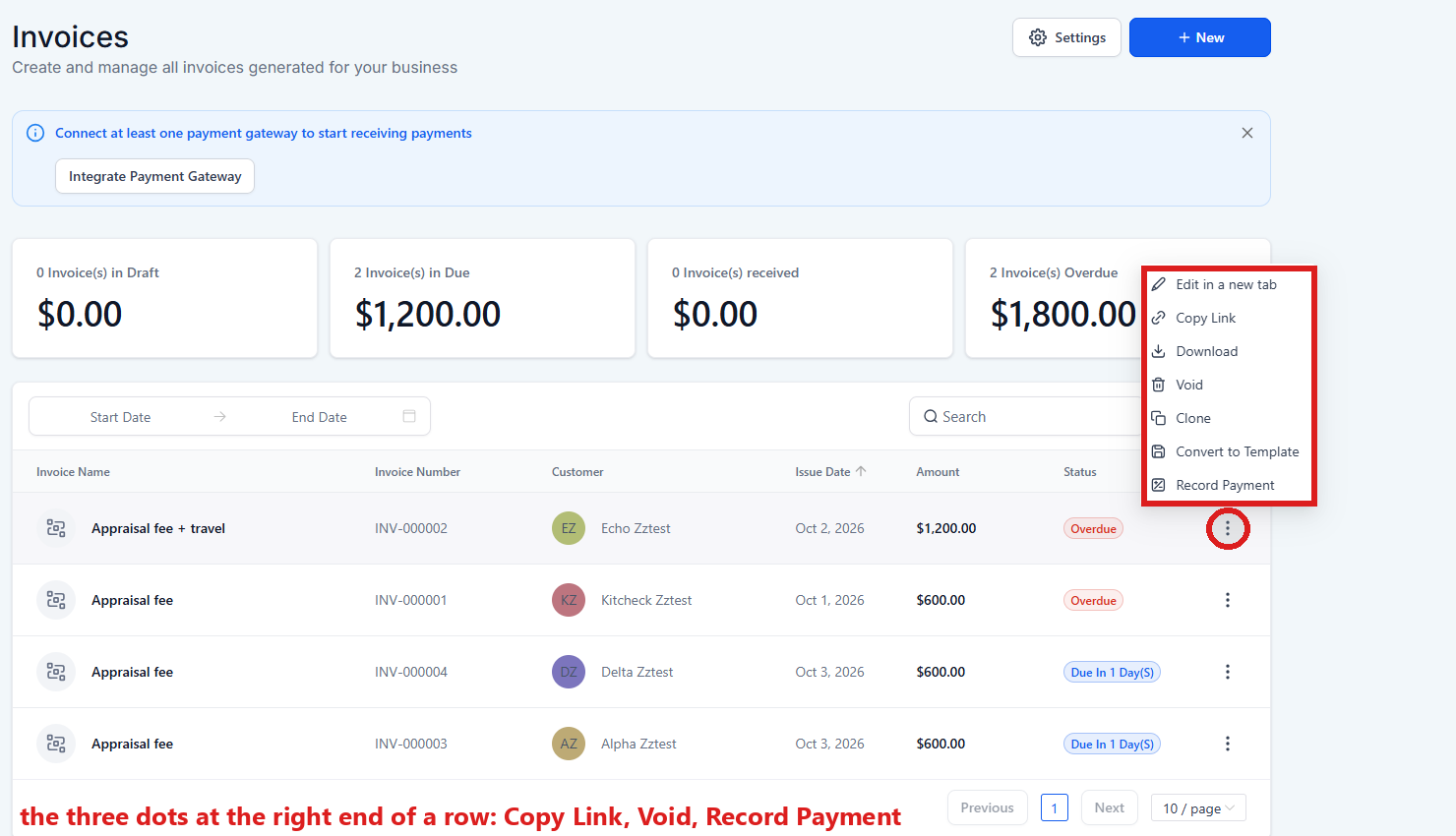
Task: Dismiss the payment gateway notice
Action: [1247, 133]
